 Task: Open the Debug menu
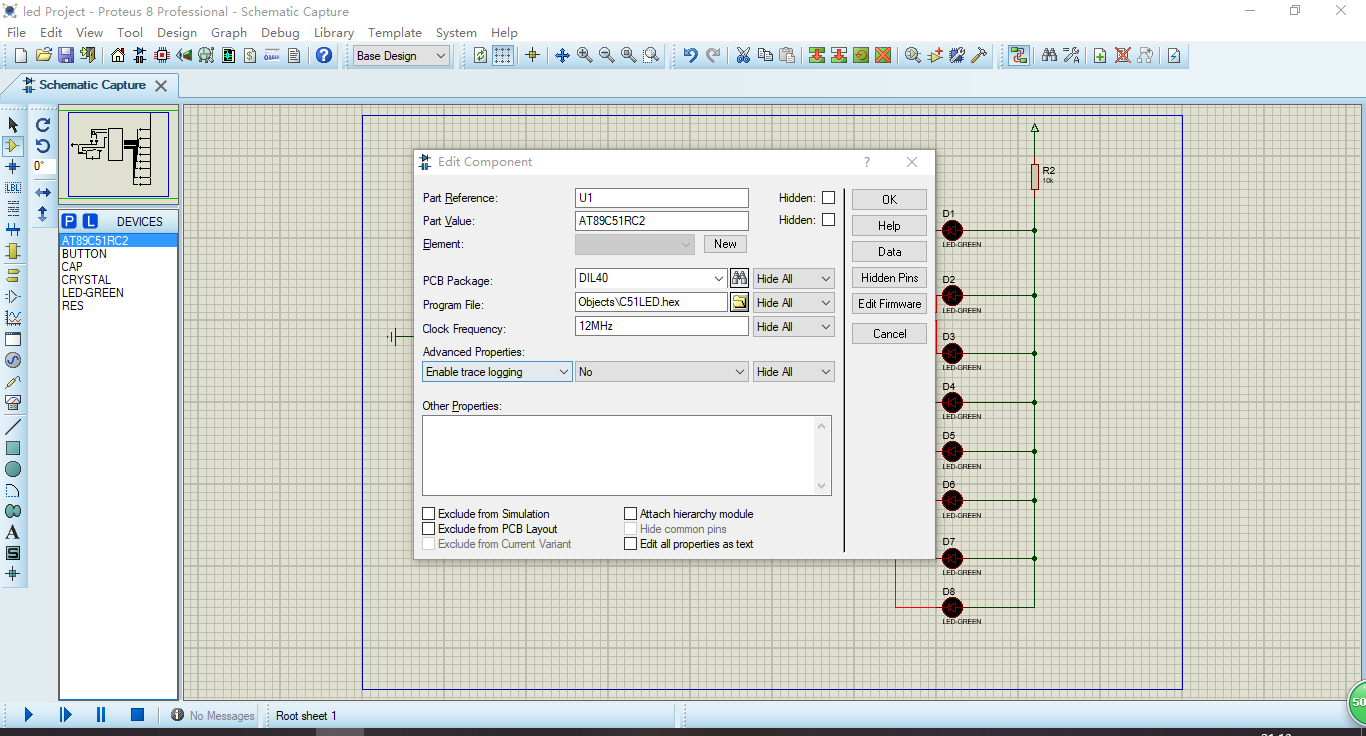coord(281,33)
